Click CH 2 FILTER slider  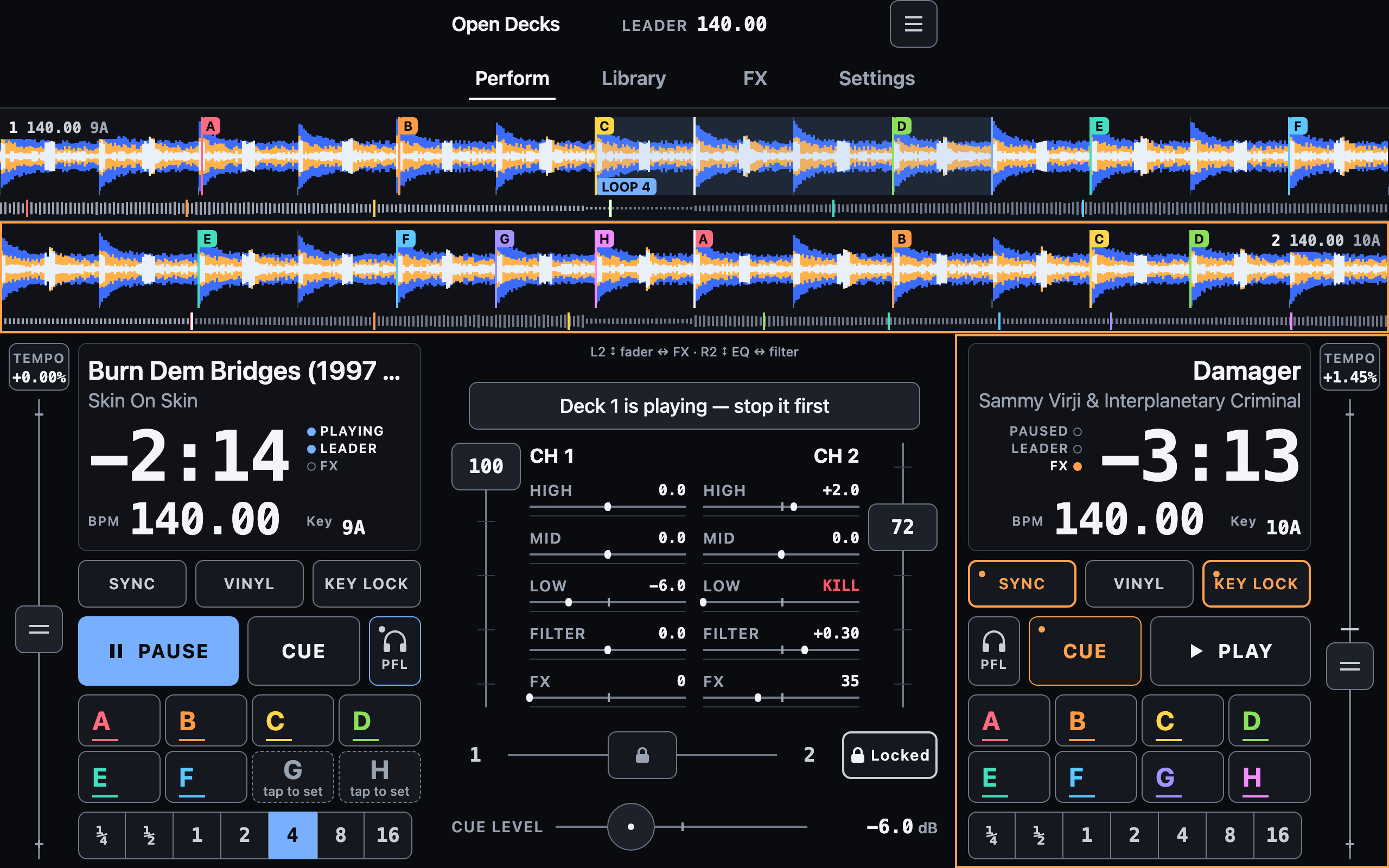tap(781, 650)
